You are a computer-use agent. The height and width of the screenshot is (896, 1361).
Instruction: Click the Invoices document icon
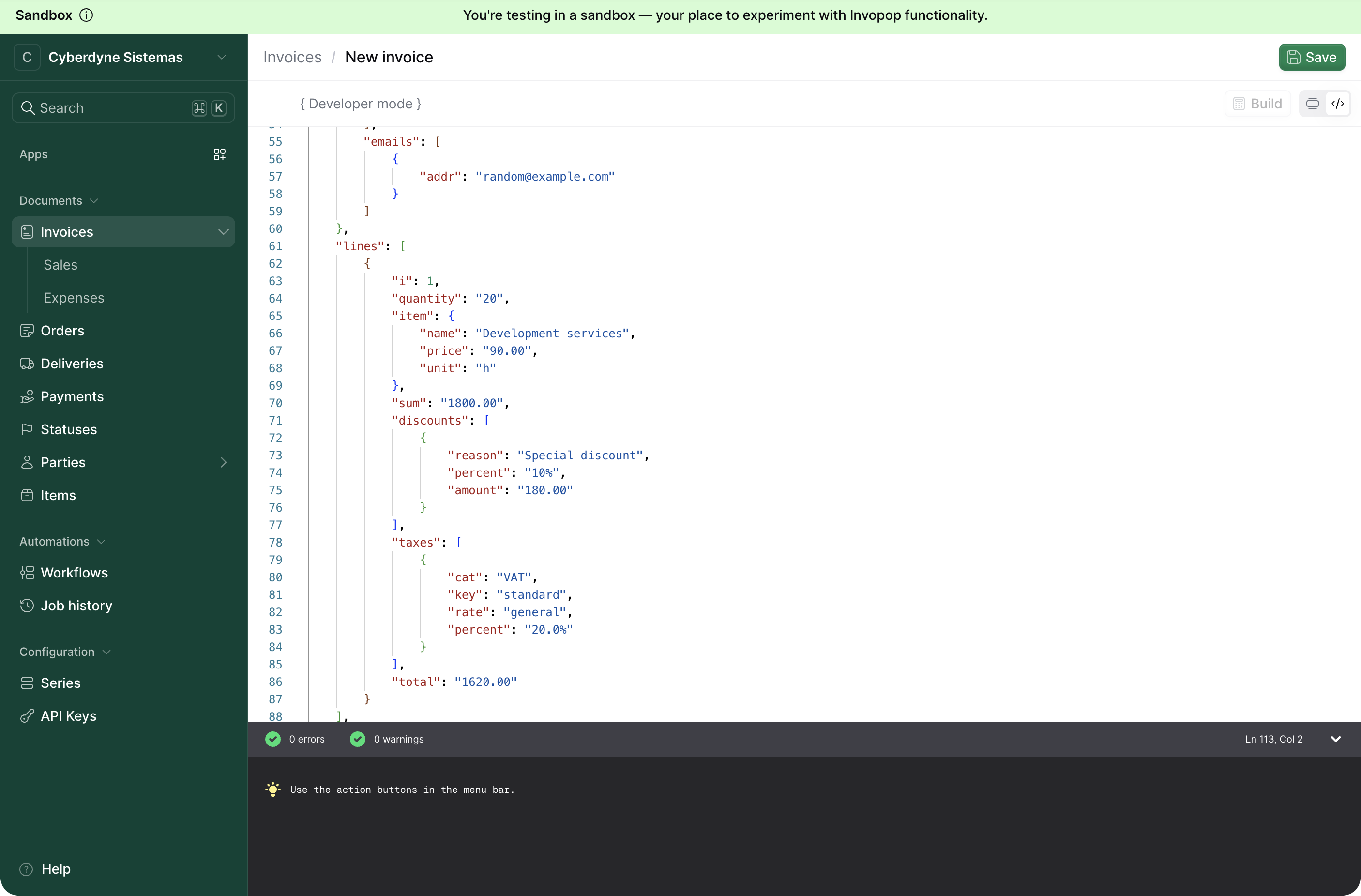[x=27, y=232]
